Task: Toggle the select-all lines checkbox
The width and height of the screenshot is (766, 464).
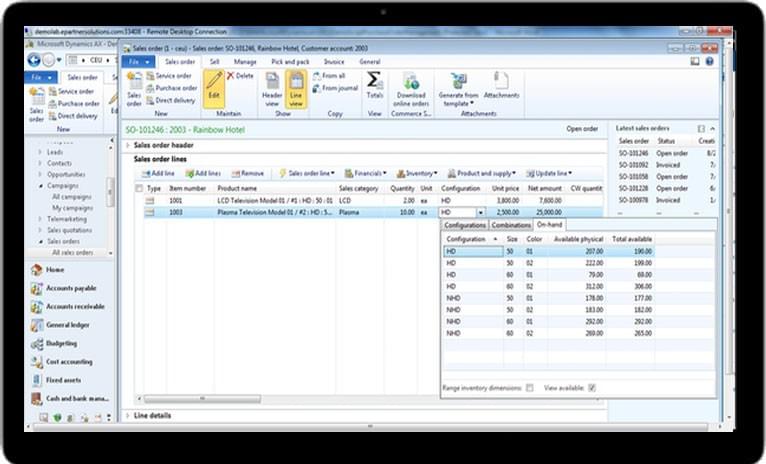Action: point(139,189)
